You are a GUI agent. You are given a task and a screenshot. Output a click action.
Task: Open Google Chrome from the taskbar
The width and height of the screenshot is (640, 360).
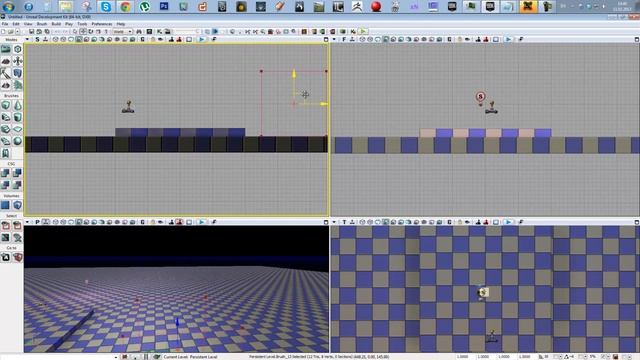(x=125, y=7)
